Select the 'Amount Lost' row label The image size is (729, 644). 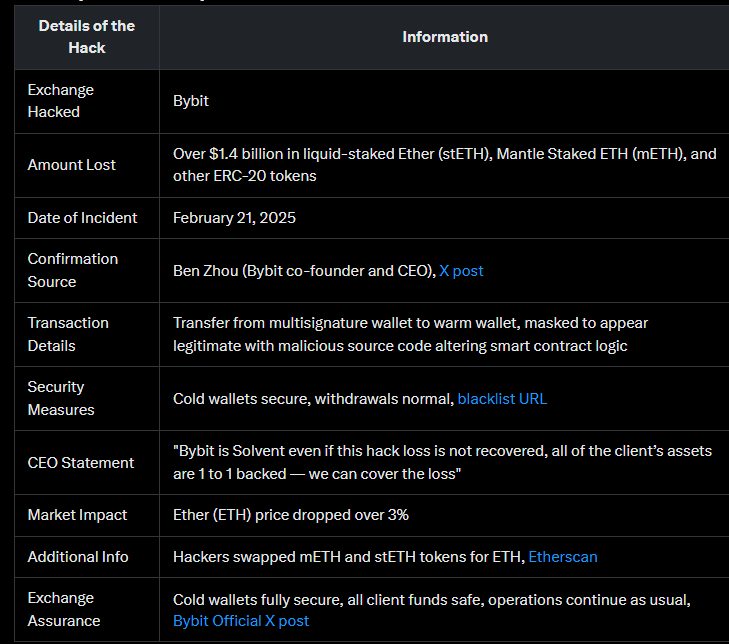click(72, 165)
